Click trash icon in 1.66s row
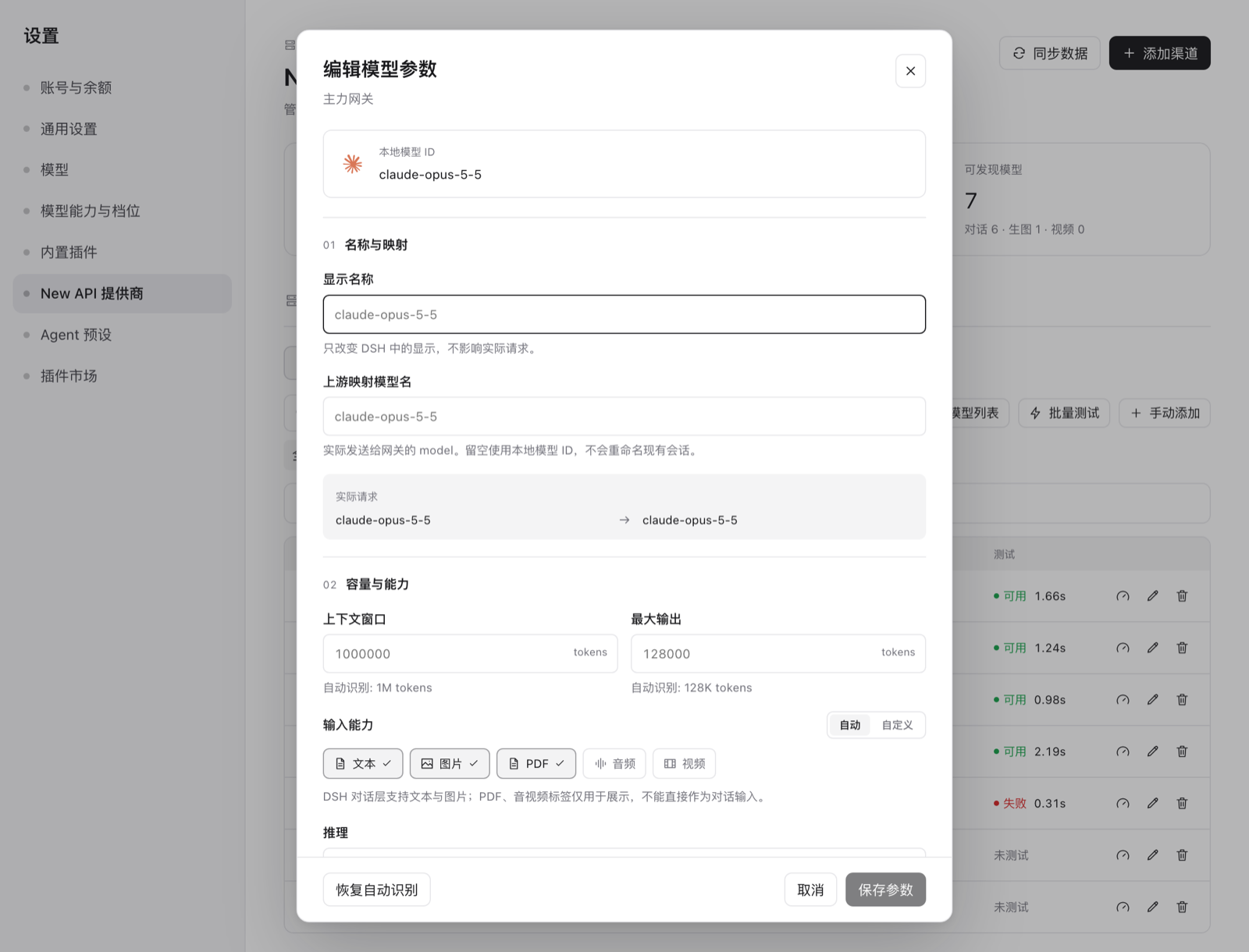This screenshot has height=952, width=1249. [x=1182, y=596]
